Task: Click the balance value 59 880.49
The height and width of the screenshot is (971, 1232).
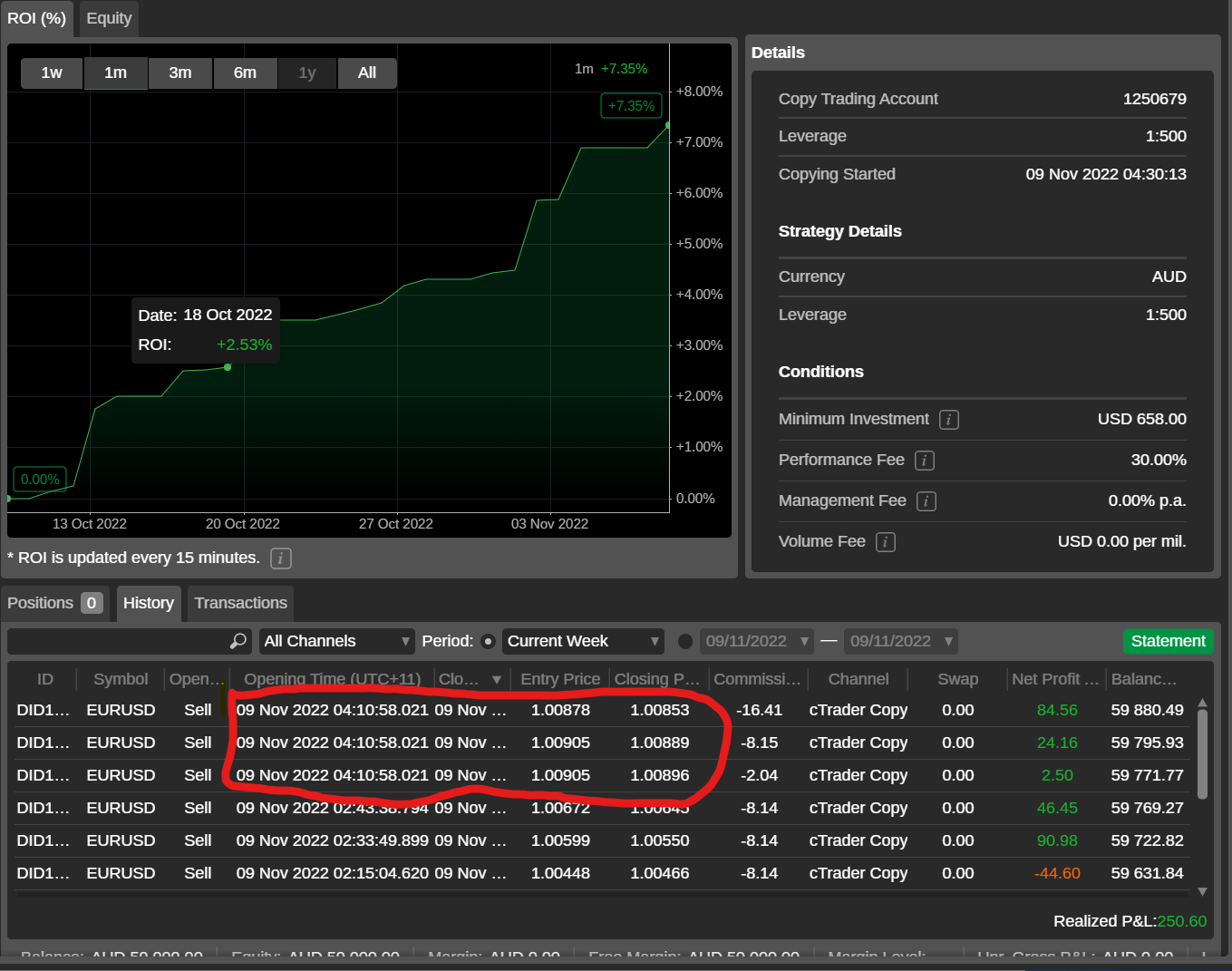Action: pos(1147,711)
